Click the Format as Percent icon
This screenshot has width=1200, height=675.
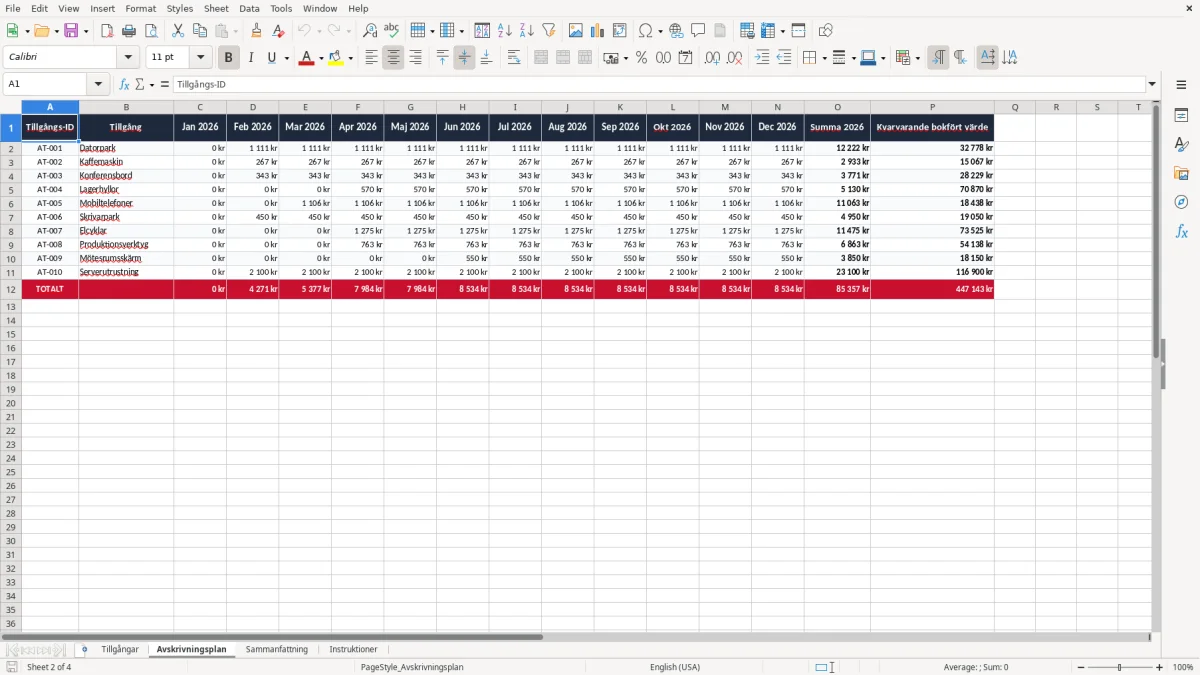[641, 58]
